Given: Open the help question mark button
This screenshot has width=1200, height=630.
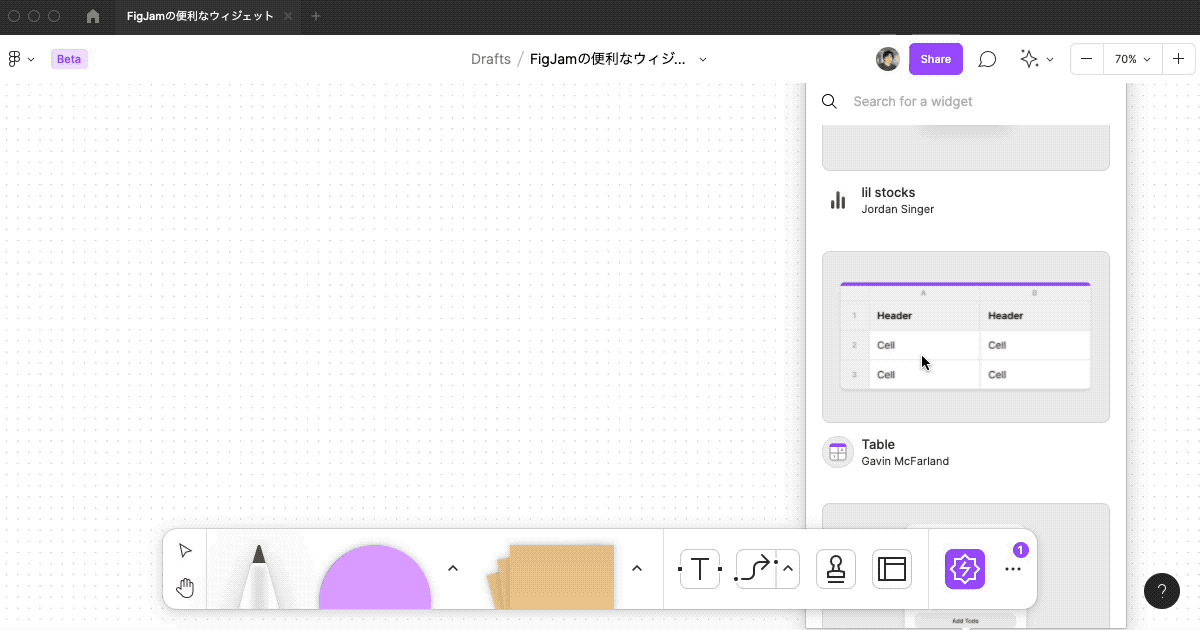Looking at the screenshot, I should pyautogui.click(x=1162, y=591).
